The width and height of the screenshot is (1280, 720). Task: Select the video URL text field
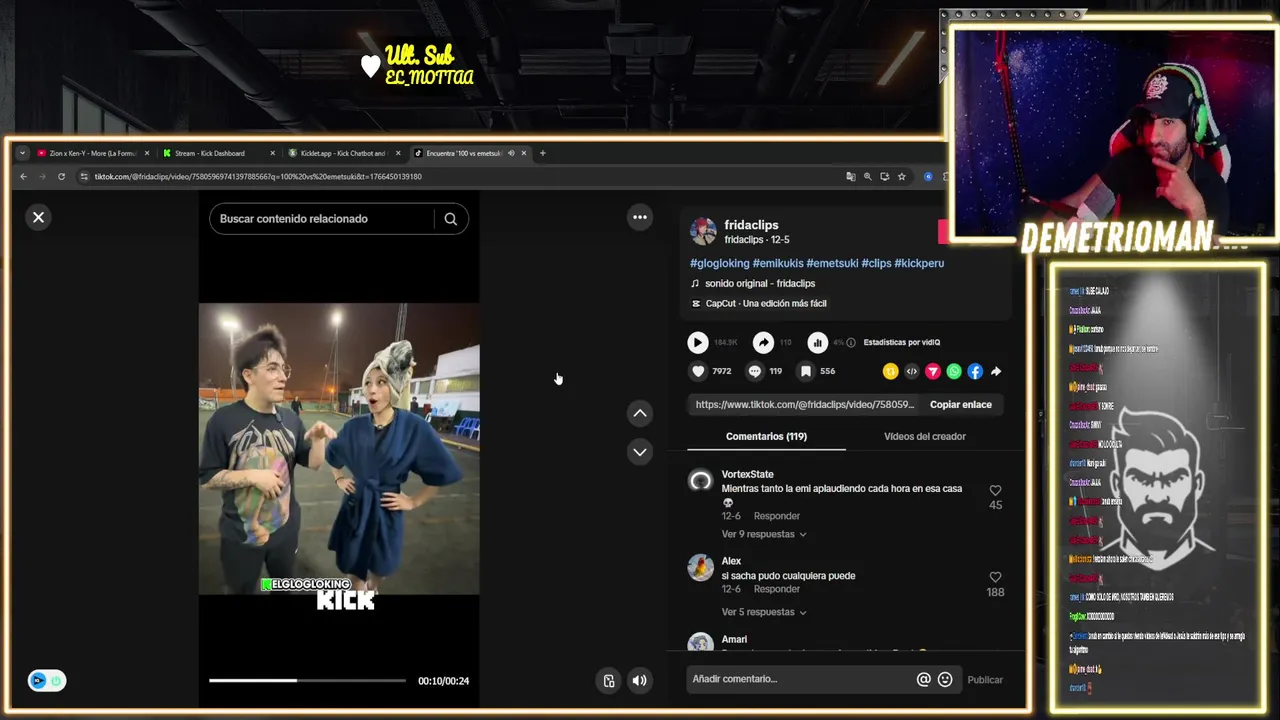(805, 404)
